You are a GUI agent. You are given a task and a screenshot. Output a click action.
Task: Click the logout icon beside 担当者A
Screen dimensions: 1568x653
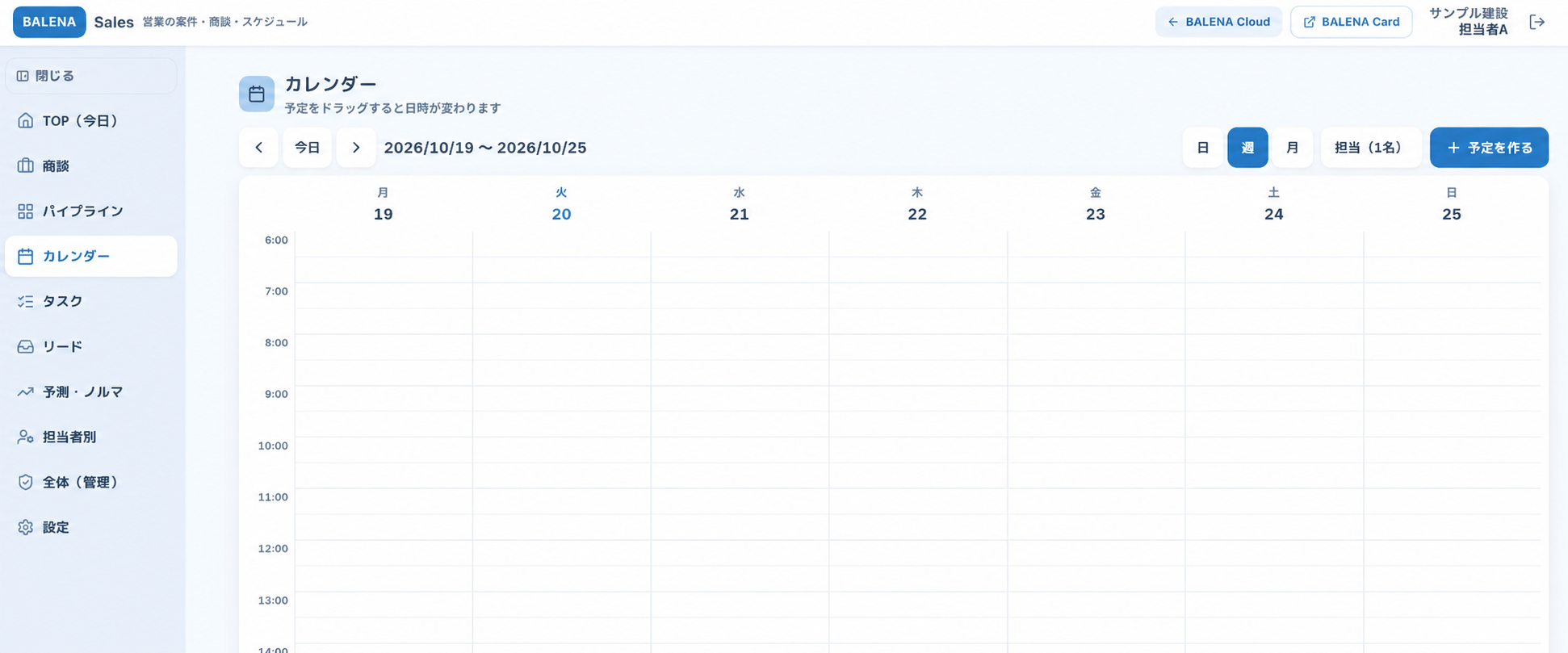click(x=1537, y=22)
